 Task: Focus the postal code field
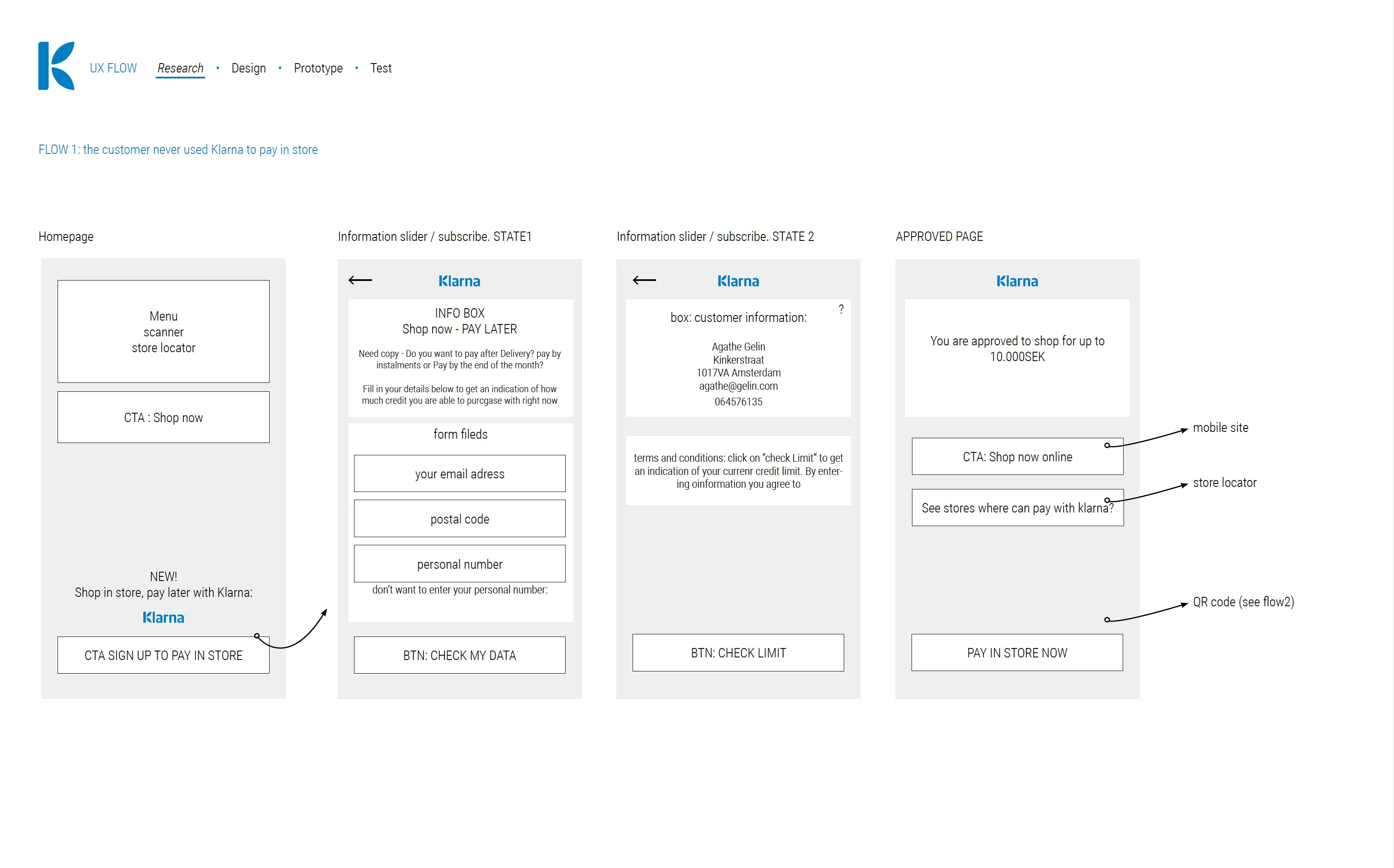tap(459, 519)
